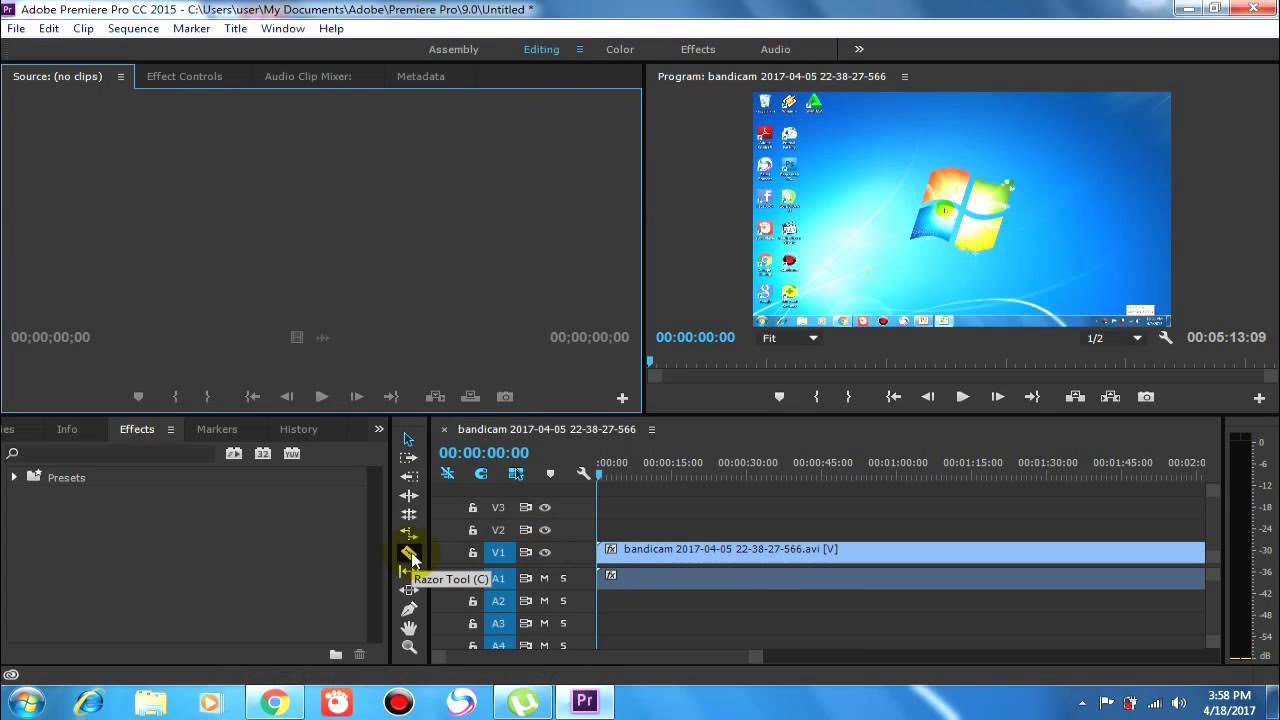This screenshot has height=720, width=1280.
Task: Open Editing workspace menu
Action: (579, 50)
